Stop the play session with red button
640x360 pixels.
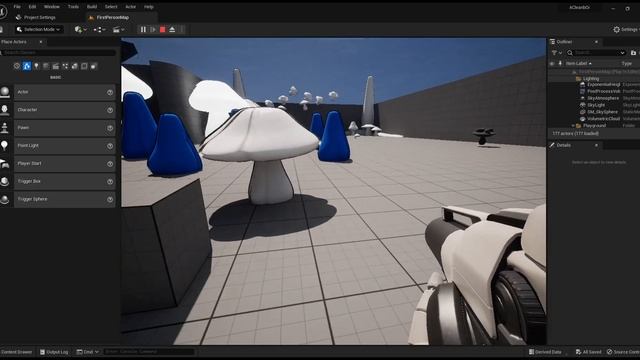click(162, 29)
